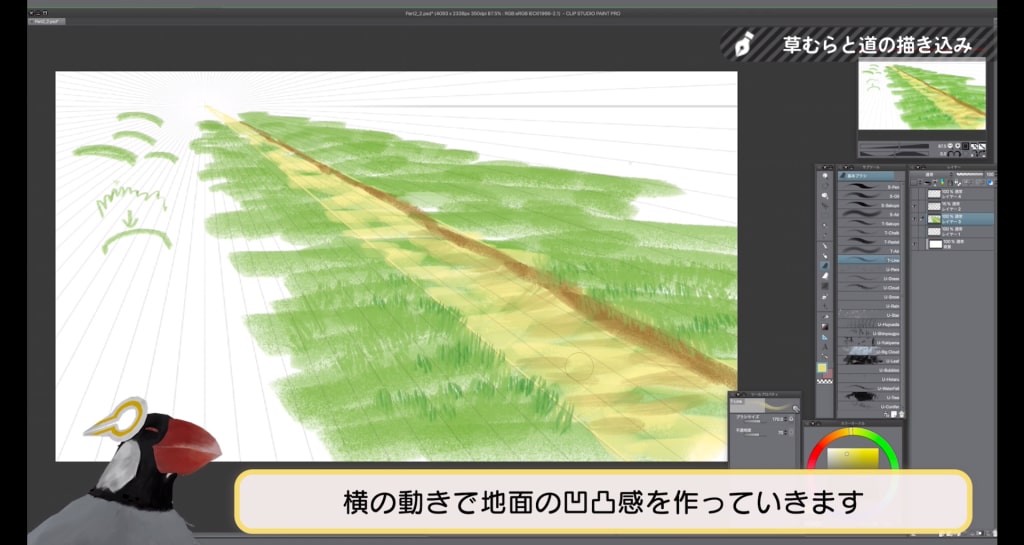Toggle visibility of layer 2 at 16% opacity
The height and width of the screenshot is (545, 1024).
pyautogui.click(x=916, y=204)
